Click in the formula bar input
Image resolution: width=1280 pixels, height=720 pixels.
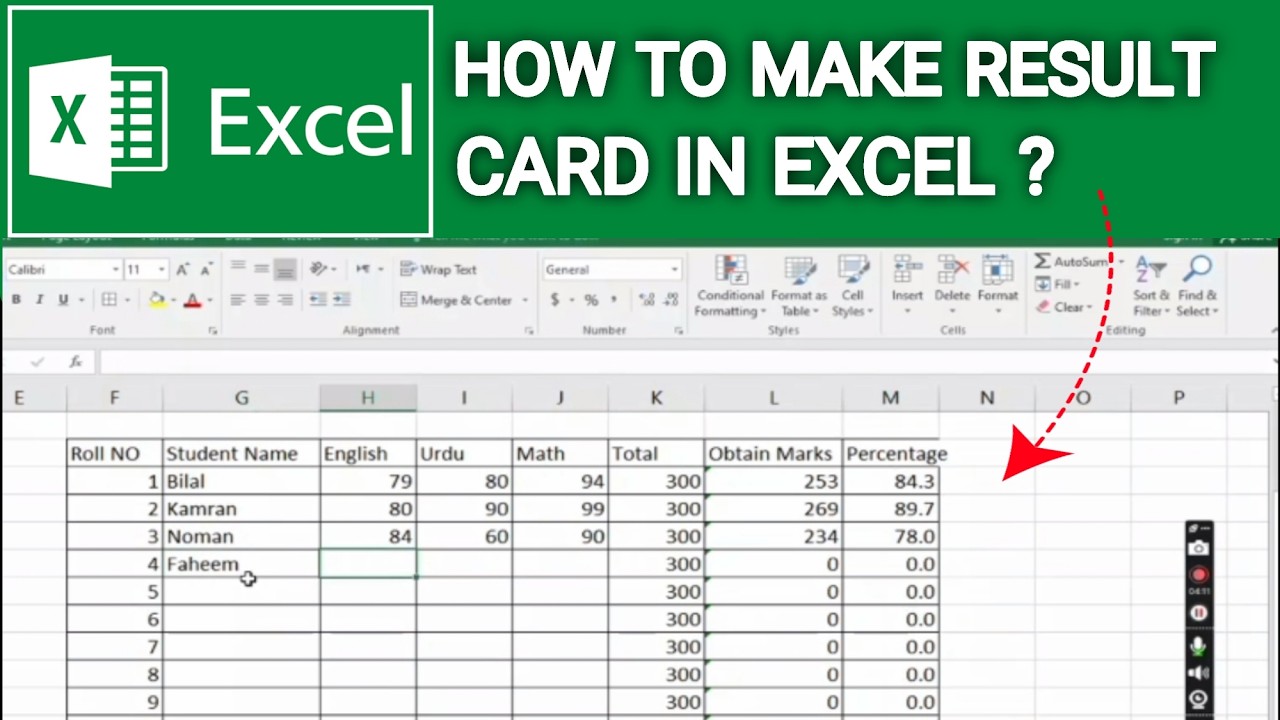688,362
